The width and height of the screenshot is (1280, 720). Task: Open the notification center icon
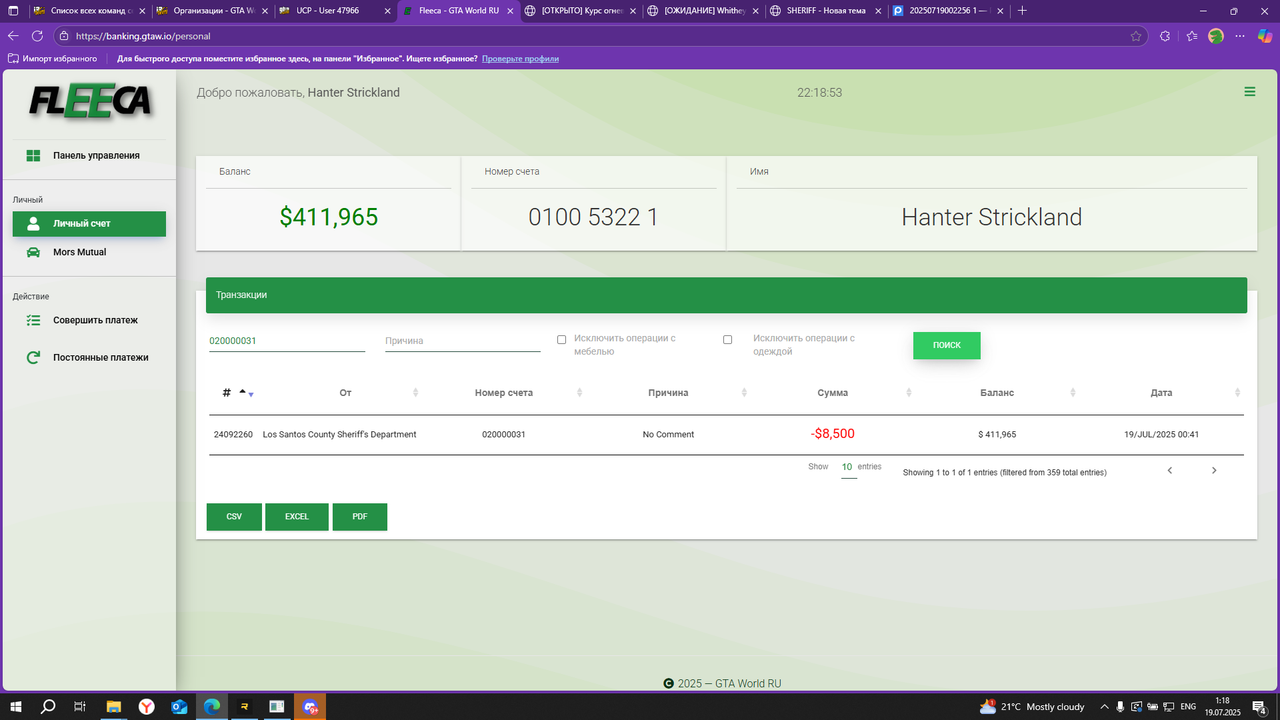[1259, 707]
